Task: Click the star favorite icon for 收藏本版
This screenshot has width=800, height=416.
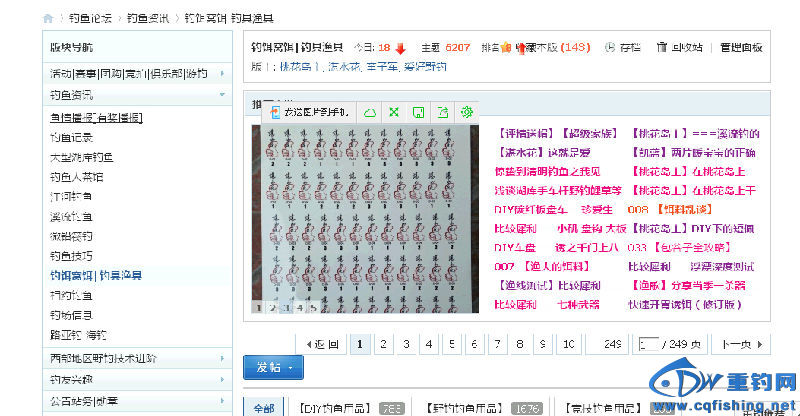Action: 506,47
